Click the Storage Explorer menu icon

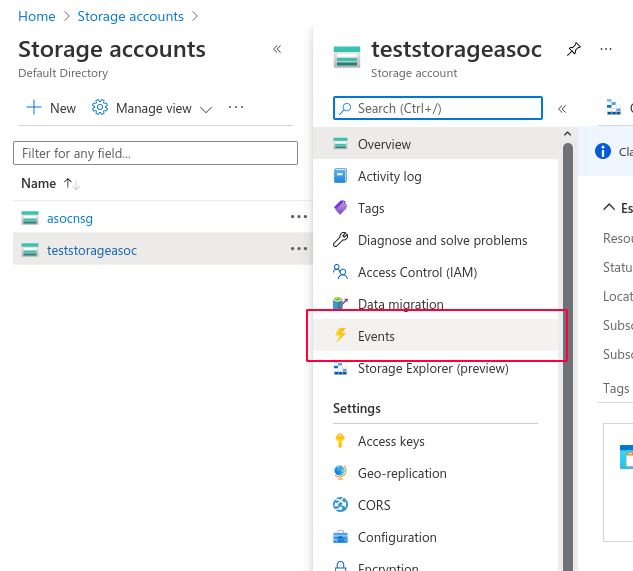[340, 368]
